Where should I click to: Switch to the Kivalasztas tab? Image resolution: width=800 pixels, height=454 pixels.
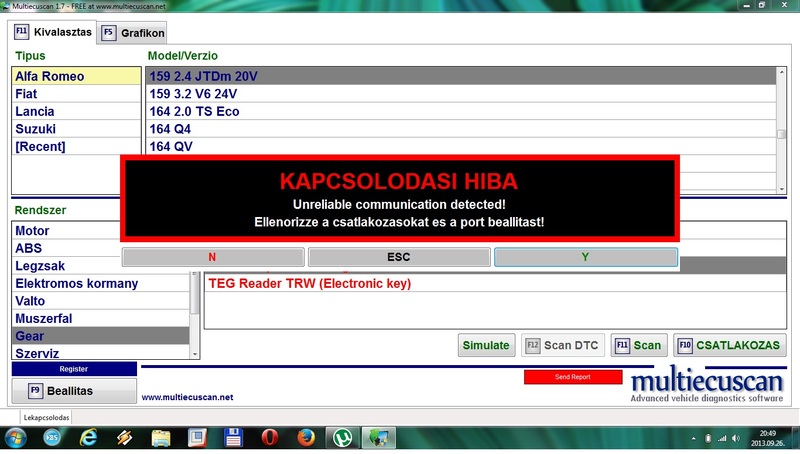click(x=53, y=32)
